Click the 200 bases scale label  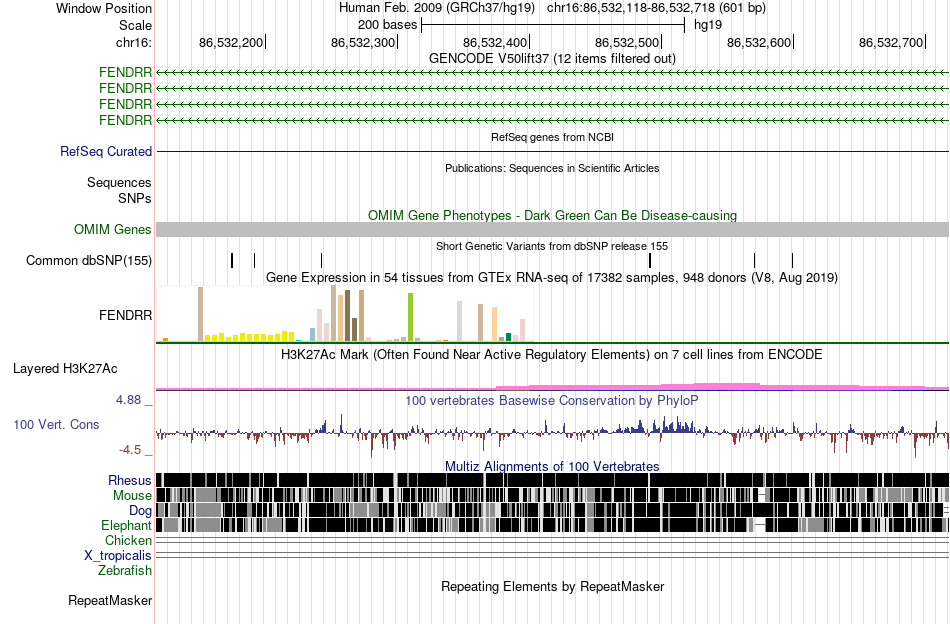pos(387,25)
